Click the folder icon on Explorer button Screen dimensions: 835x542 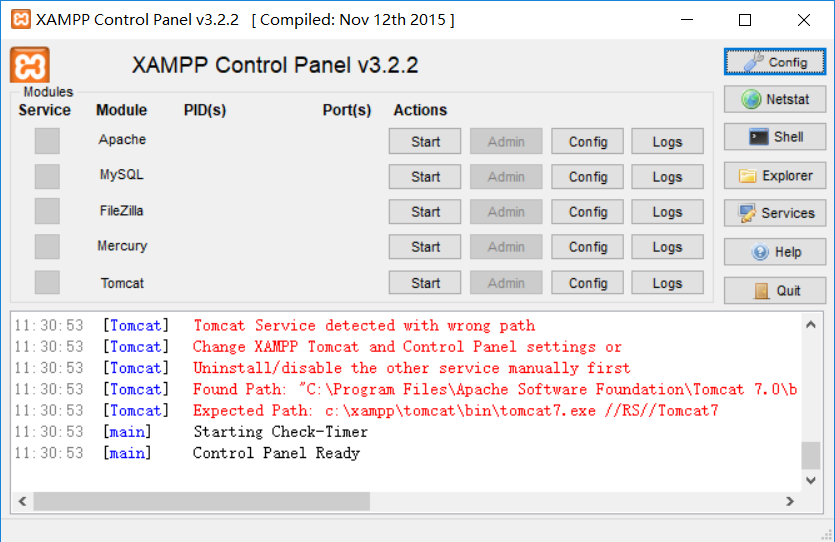point(748,176)
